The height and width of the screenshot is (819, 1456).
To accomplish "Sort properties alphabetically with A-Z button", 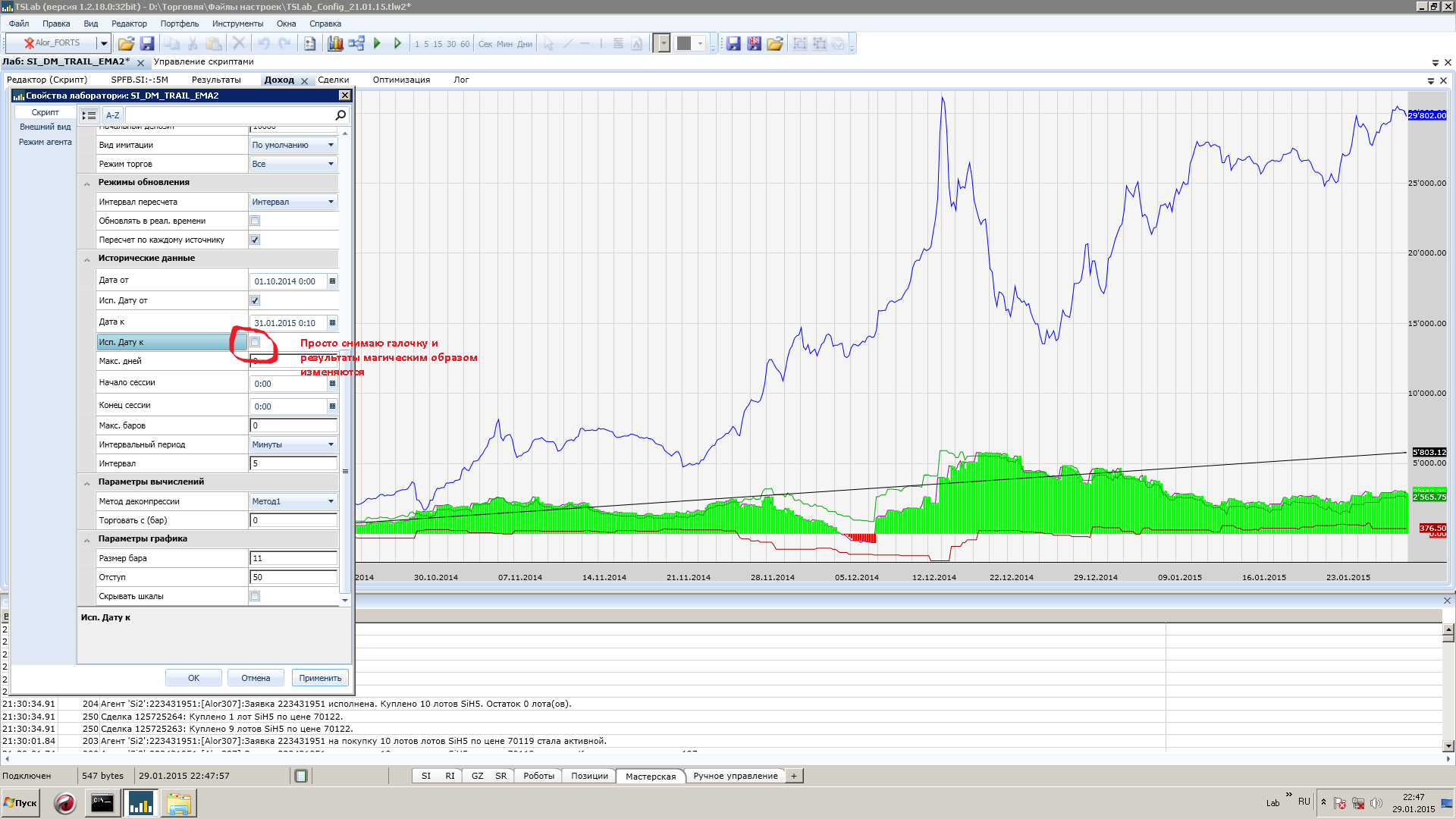I will click(112, 115).
